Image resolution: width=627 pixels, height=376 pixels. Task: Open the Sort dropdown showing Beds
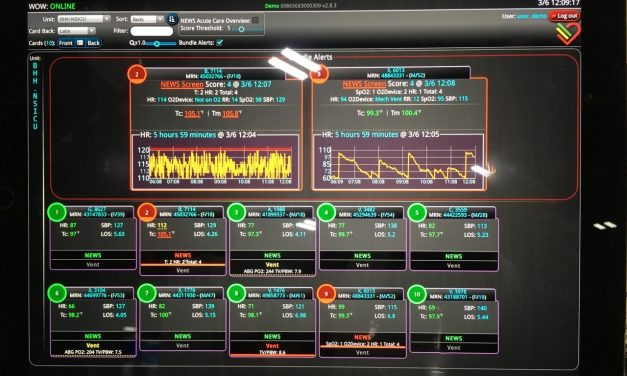(147, 19)
